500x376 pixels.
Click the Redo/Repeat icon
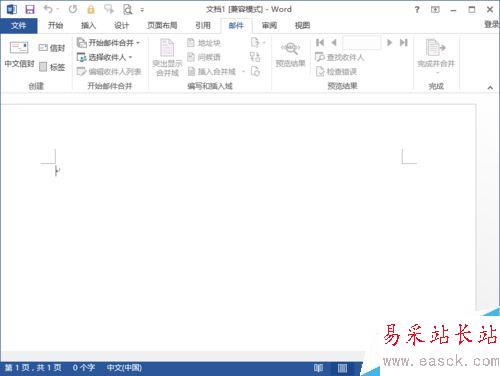(73, 9)
